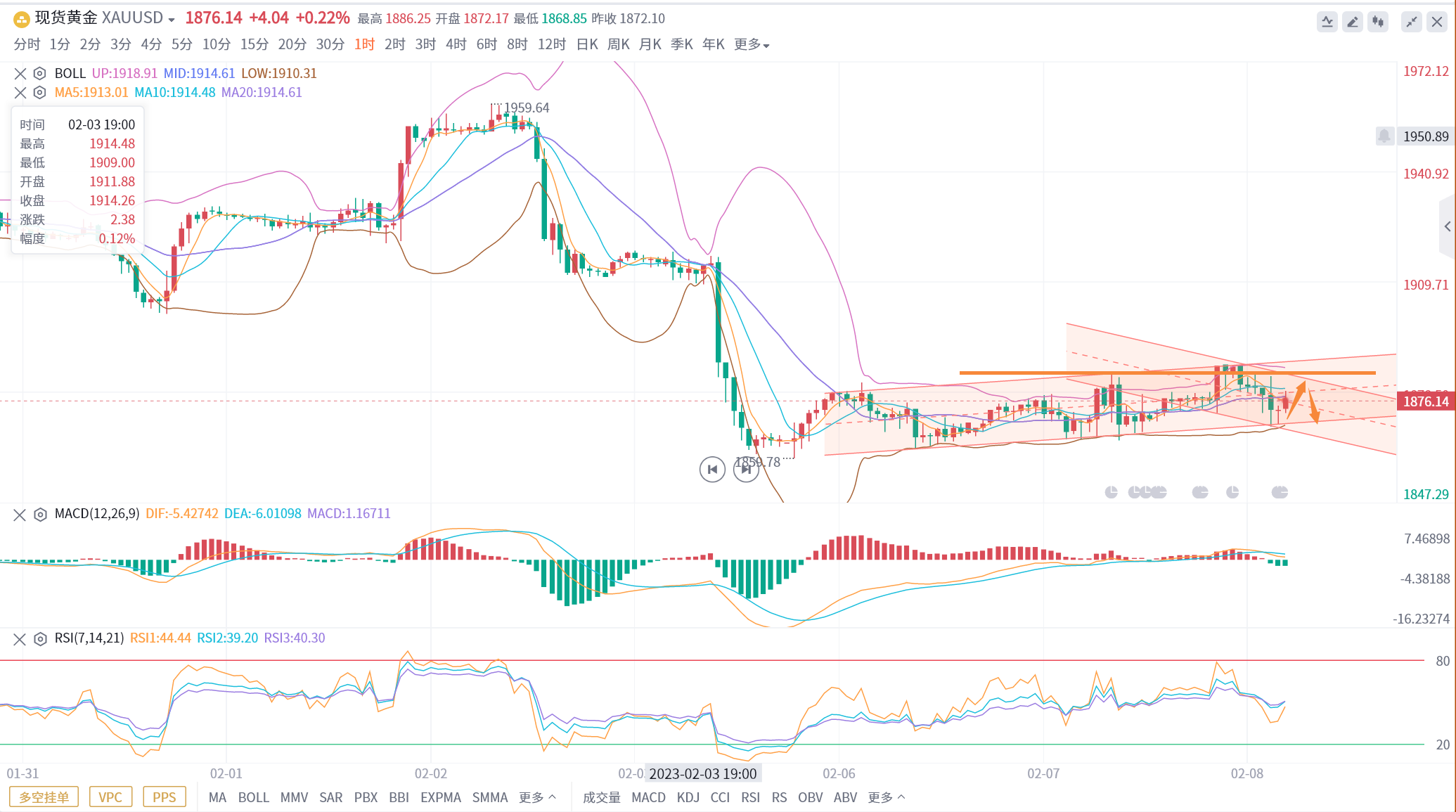The height and width of the screenshot is (812, 1456).
Task: Select the KDJ sub-indicator
Action: click(688, 797)
